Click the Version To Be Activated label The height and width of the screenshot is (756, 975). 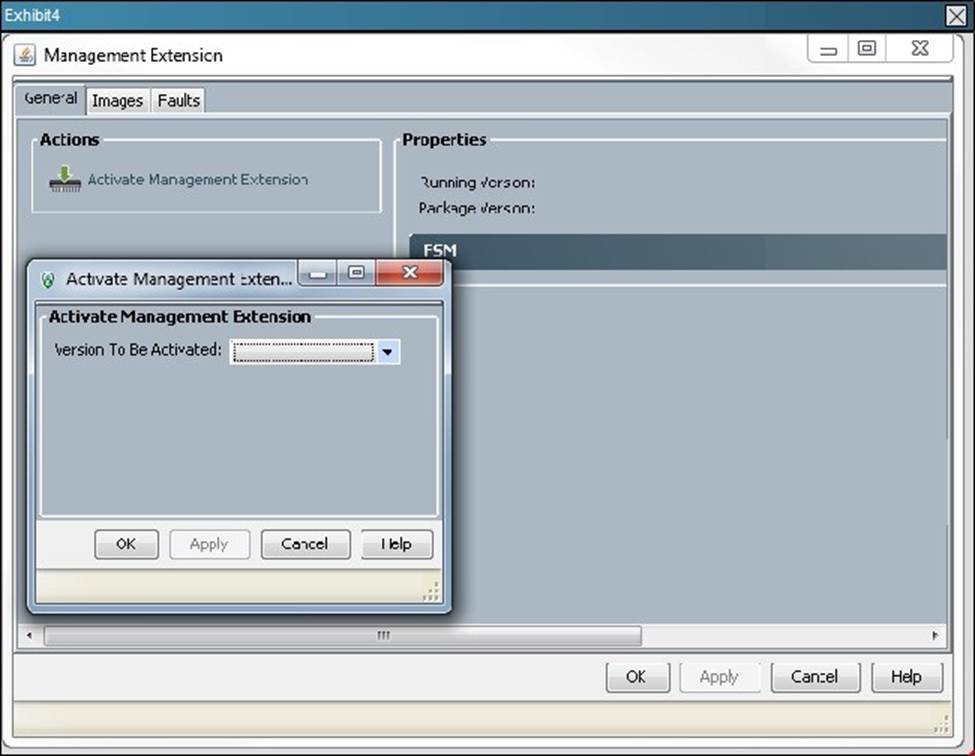pyautogui.click(x=138, y=350)
